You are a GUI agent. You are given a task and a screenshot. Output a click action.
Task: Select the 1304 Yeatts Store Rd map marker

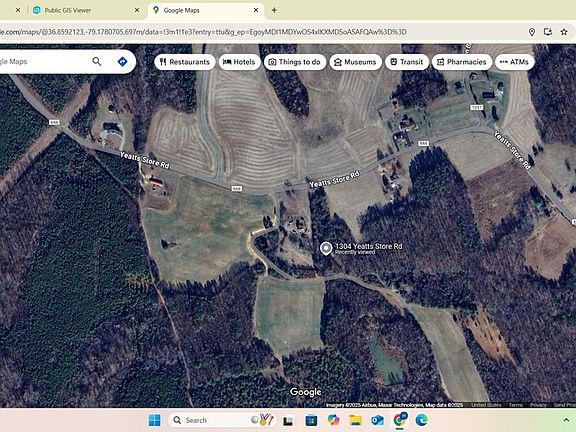point(326,248)
